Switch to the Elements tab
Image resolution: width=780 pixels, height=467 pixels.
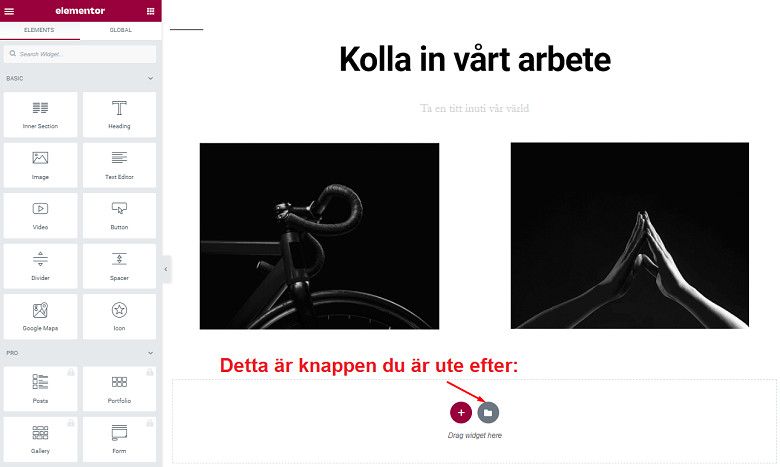39,30
